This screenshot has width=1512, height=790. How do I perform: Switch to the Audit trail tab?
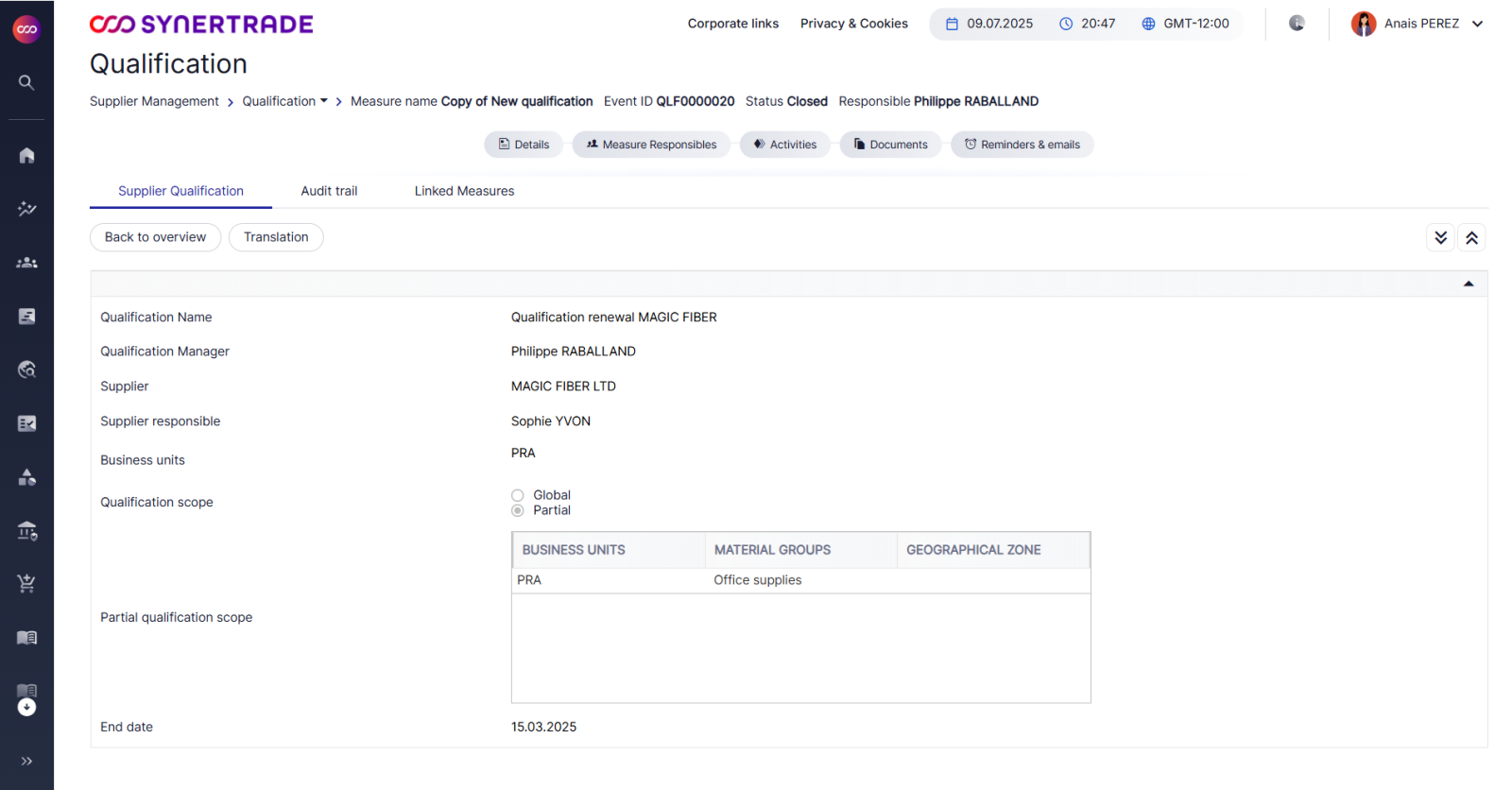[329, 191]
